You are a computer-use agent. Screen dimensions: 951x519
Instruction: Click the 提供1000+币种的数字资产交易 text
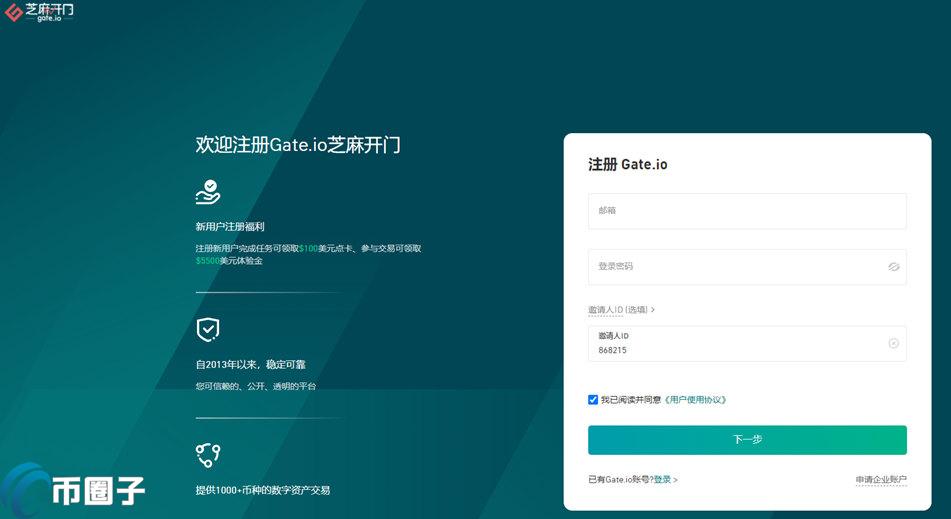click(263, 490)
